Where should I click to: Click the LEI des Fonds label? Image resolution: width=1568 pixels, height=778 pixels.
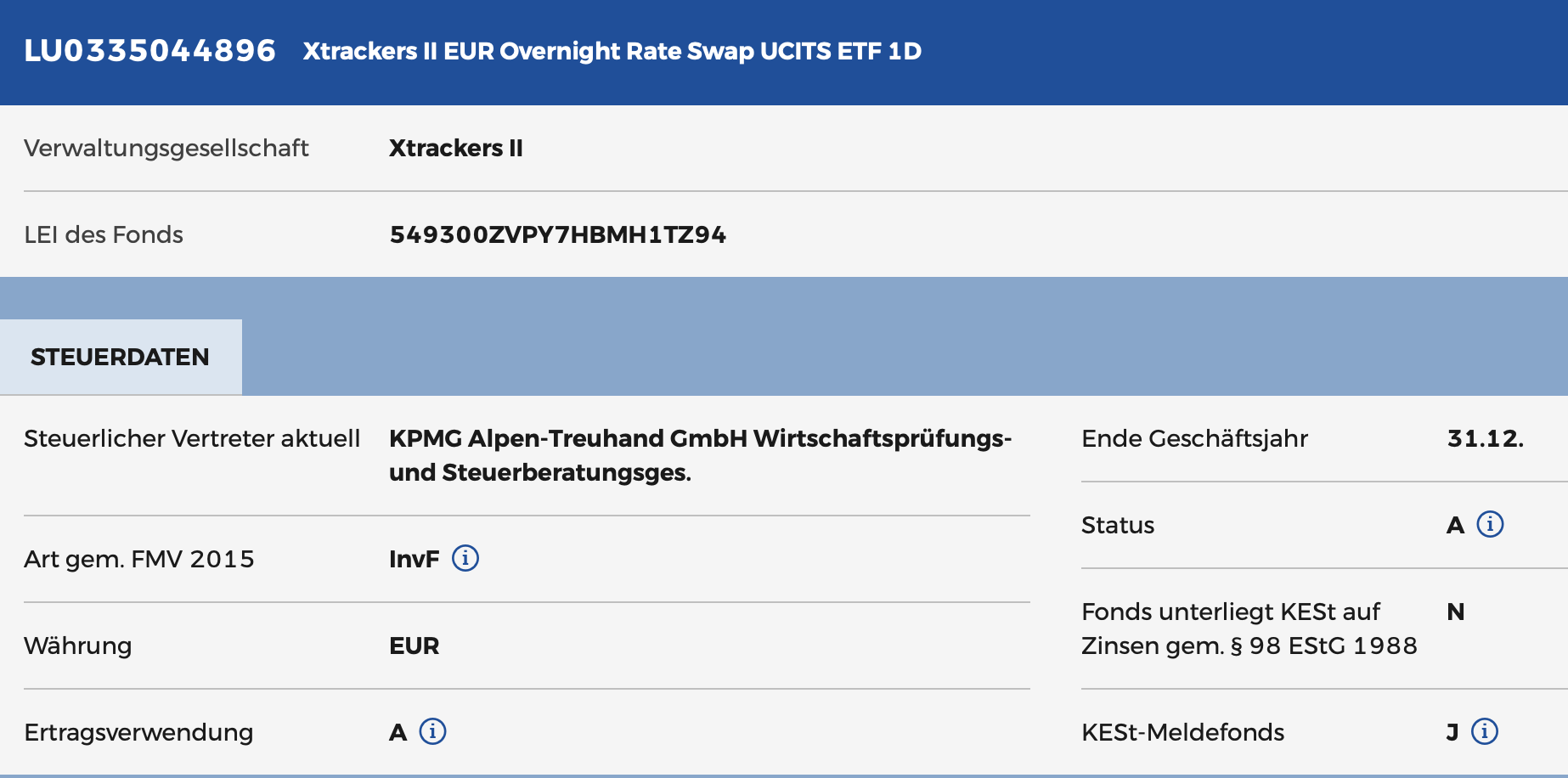coord(104,234)
